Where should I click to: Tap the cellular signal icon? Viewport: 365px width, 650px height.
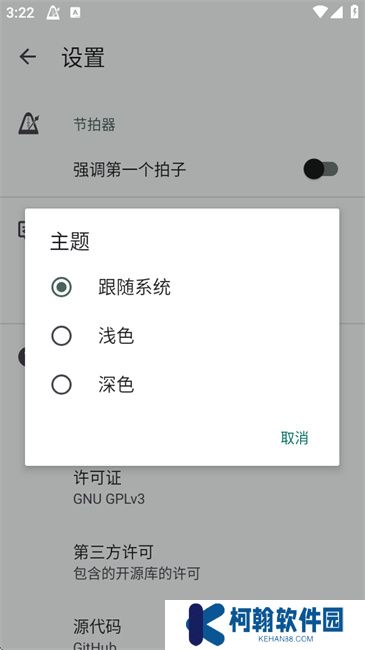(x=336, y=12)
